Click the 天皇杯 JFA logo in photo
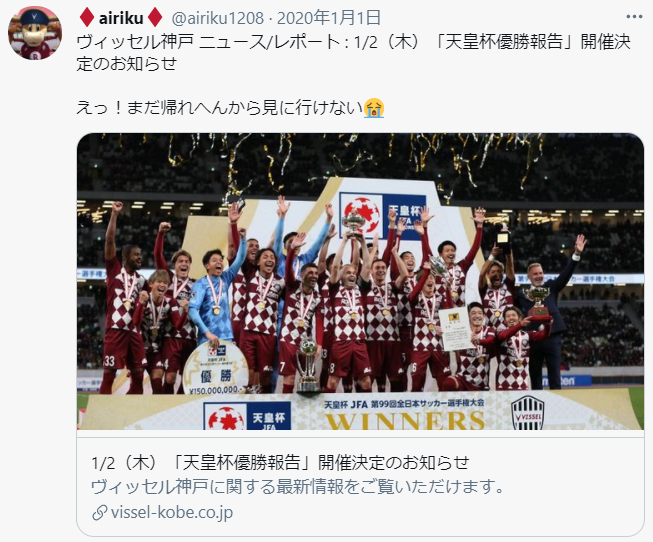This screenshot has height=542, width=653. pyautogui.click(x=382, y=217)
